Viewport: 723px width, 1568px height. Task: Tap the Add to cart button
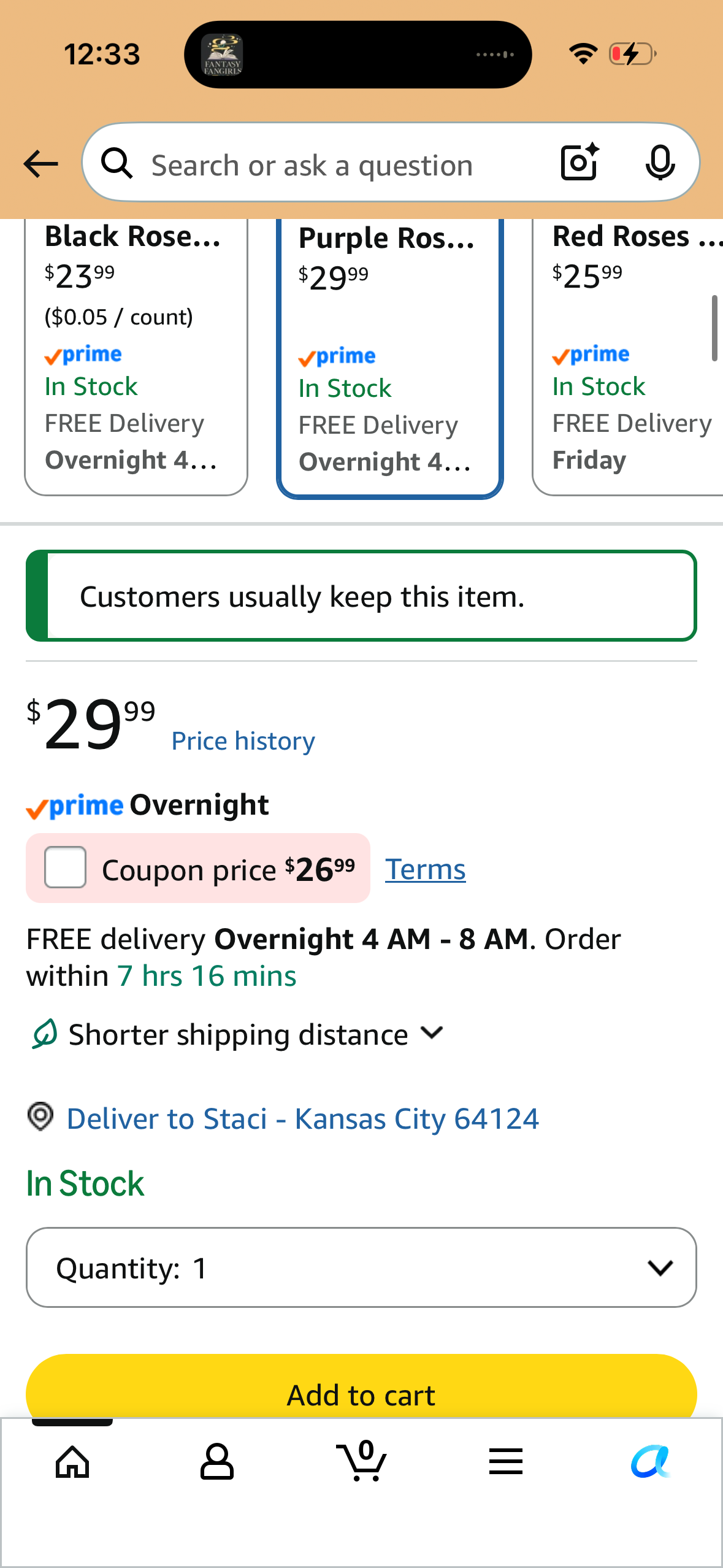[x=361, y=1388]
